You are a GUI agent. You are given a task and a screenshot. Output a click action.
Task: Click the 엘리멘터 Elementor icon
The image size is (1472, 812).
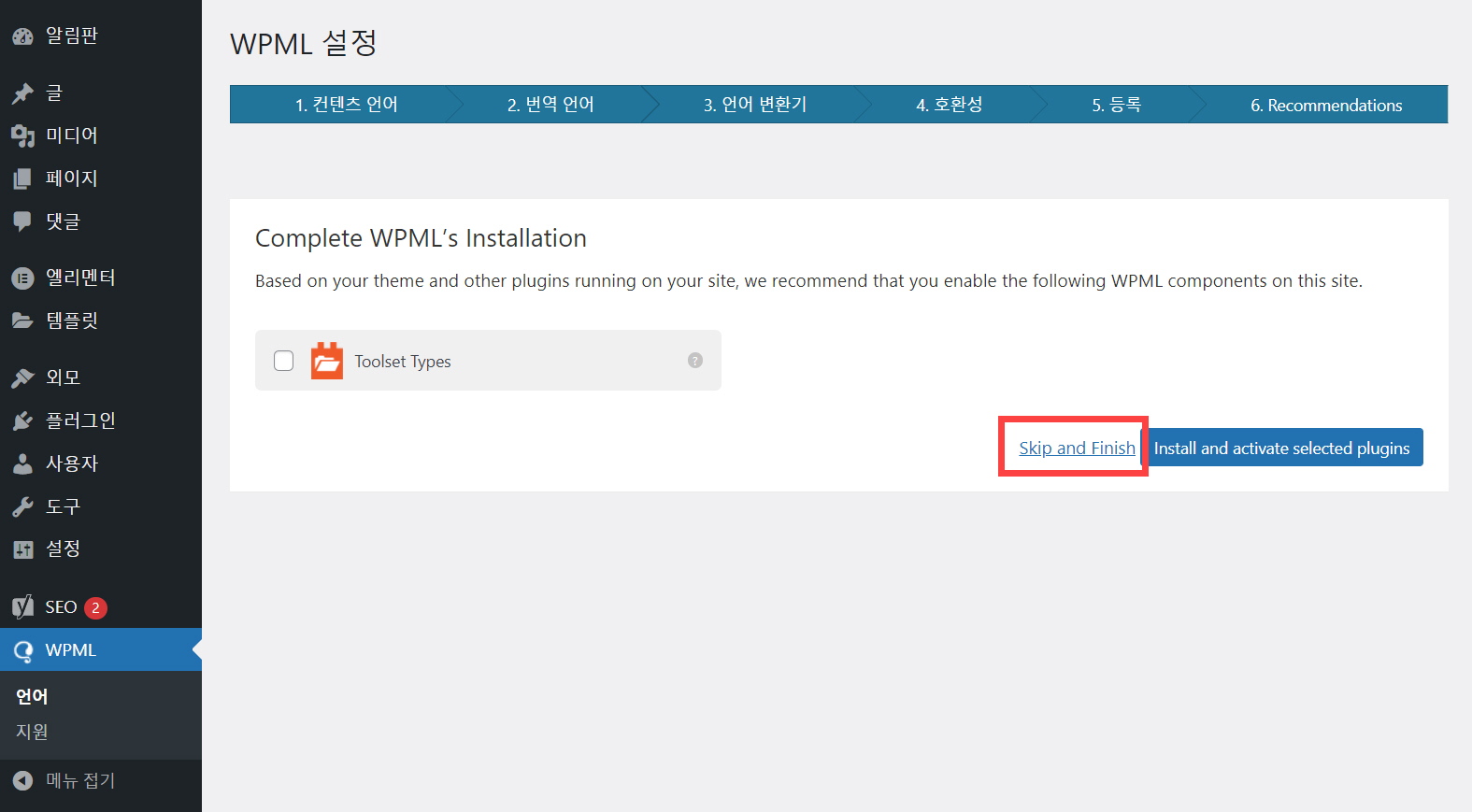(x=22, y=278)
